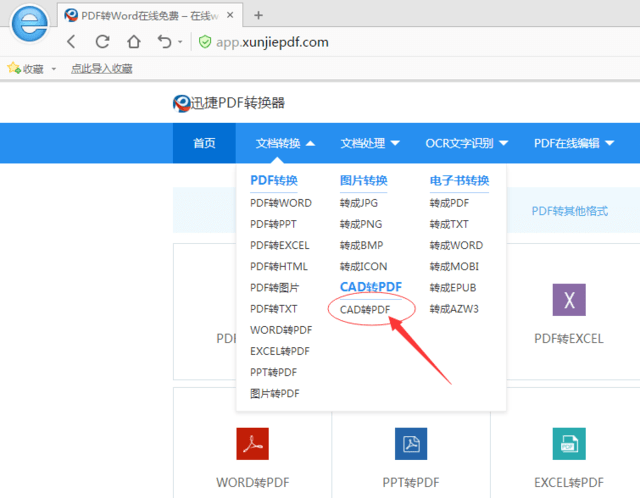Click PDF转EXCEL card label
This screenshot has height=498, width=640.
569,339
